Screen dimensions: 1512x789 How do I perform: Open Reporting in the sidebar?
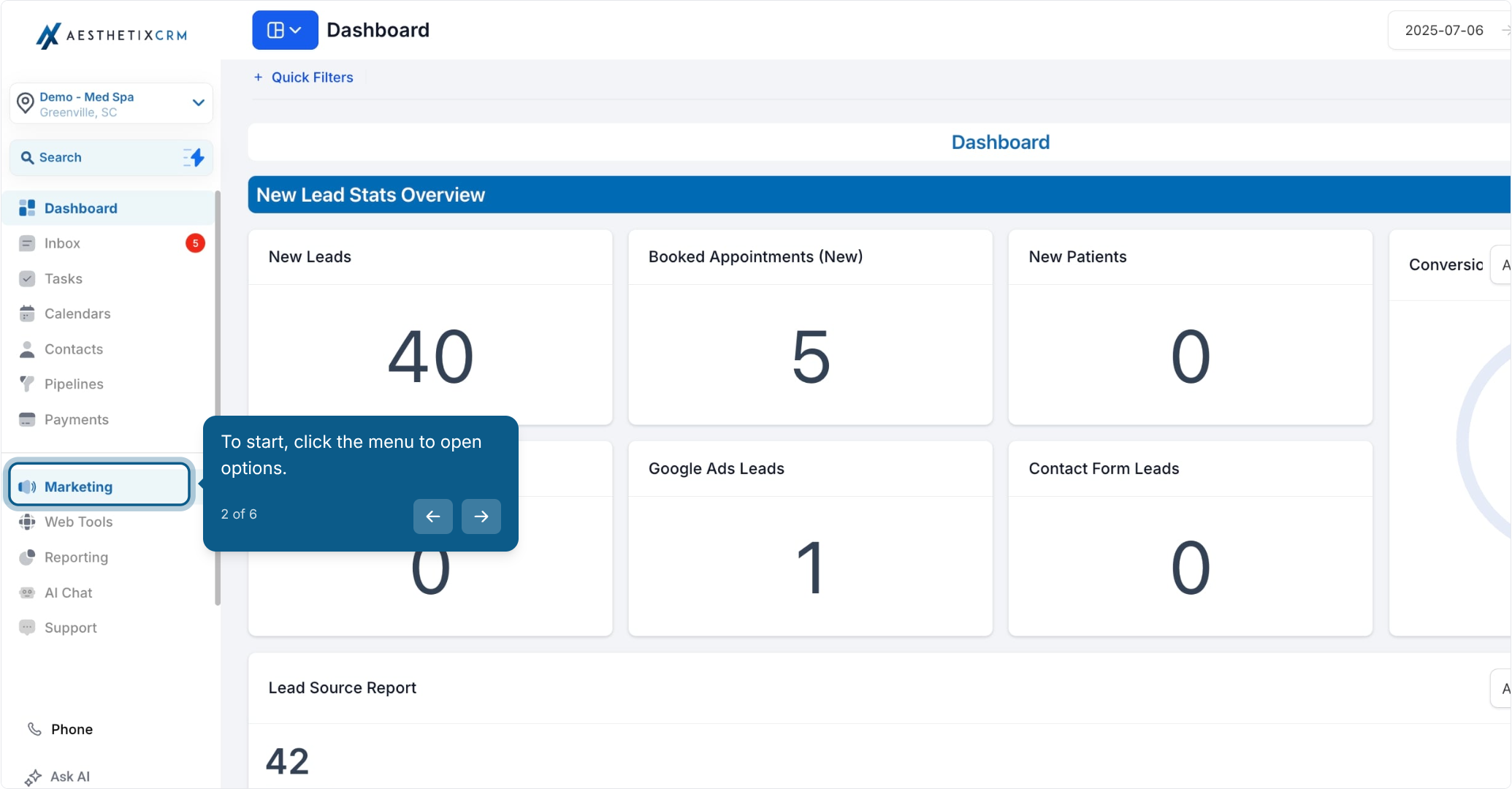coord(110,557)
